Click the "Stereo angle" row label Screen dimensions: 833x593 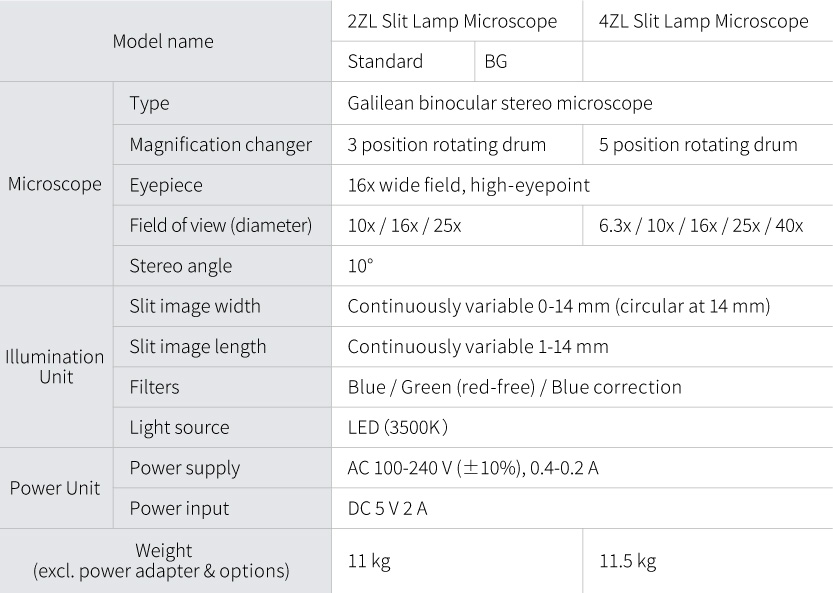click(x=180, y=266)
